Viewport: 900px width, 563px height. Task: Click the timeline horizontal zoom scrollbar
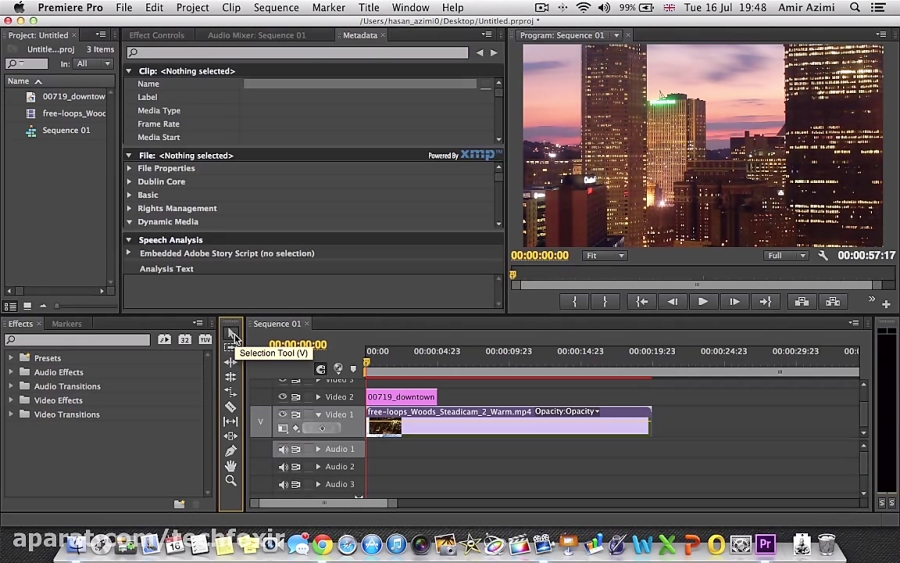324,503
